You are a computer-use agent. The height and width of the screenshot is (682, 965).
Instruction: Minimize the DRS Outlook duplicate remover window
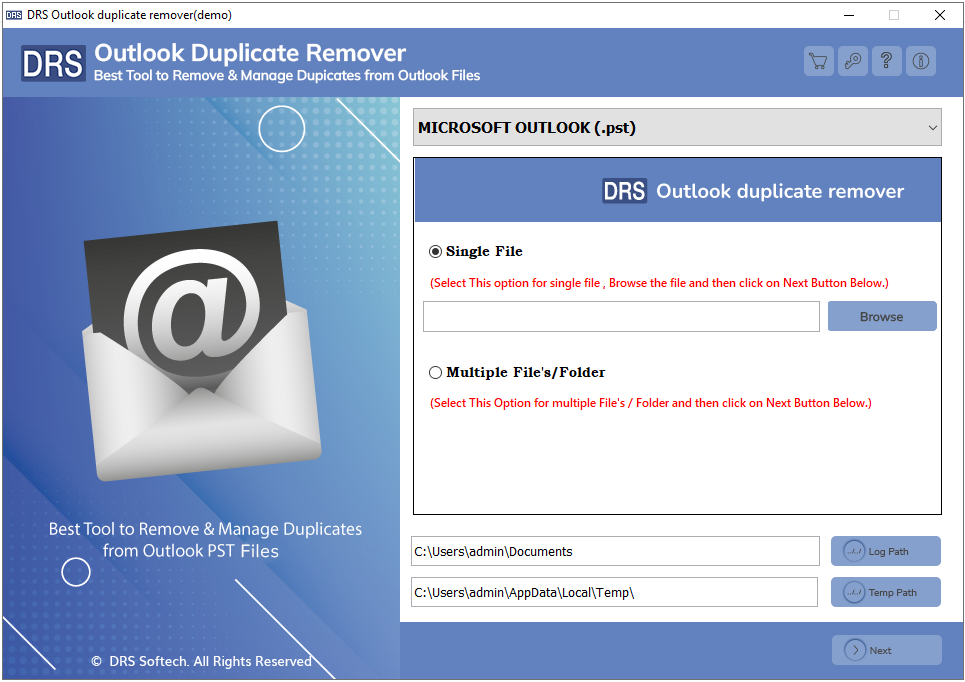click(849, 15)
